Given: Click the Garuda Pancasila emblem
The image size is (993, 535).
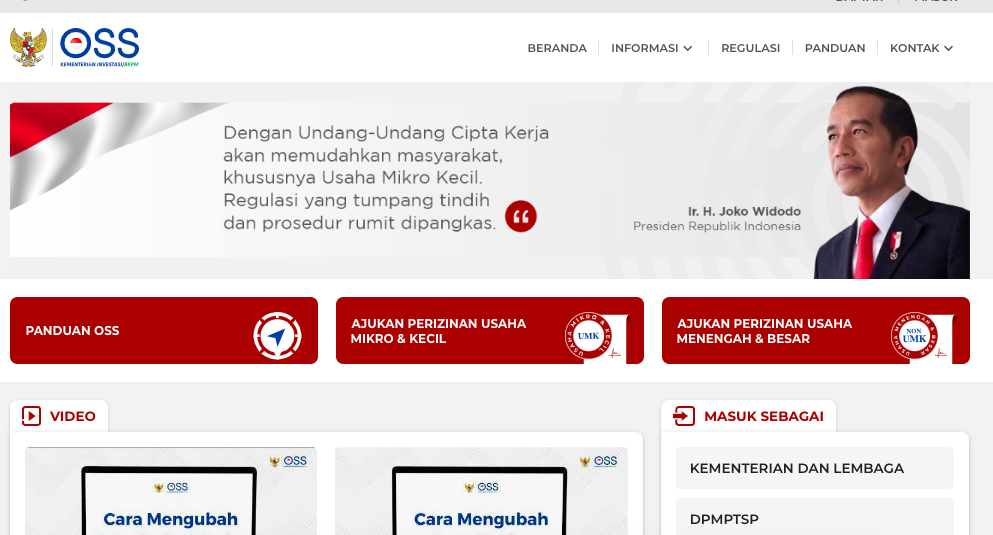Looking at the screenshot, I should click(28, 47).
